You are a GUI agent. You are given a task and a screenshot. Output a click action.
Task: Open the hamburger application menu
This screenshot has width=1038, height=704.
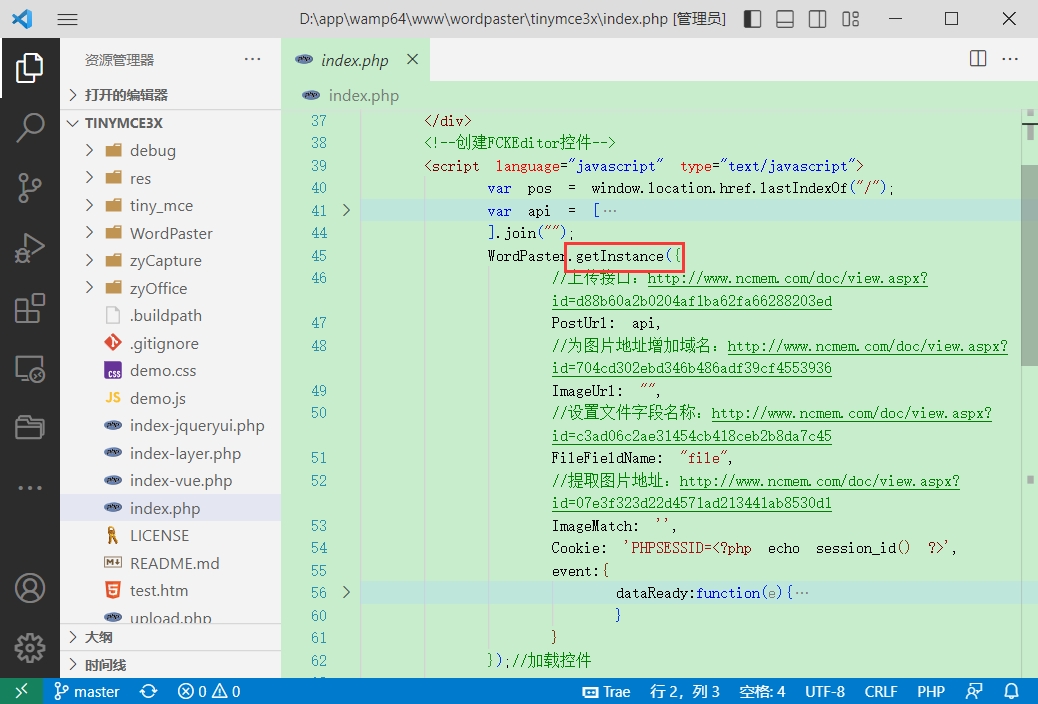[x=67, y=19]
